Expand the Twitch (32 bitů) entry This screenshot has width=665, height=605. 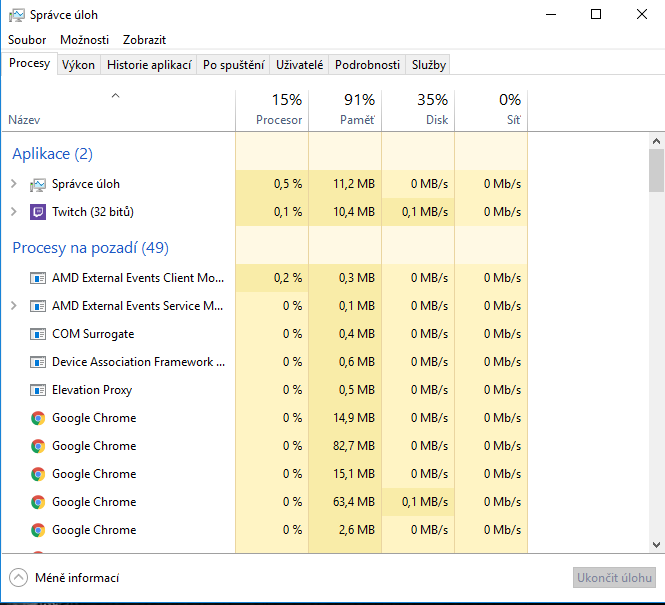[13, 212]
